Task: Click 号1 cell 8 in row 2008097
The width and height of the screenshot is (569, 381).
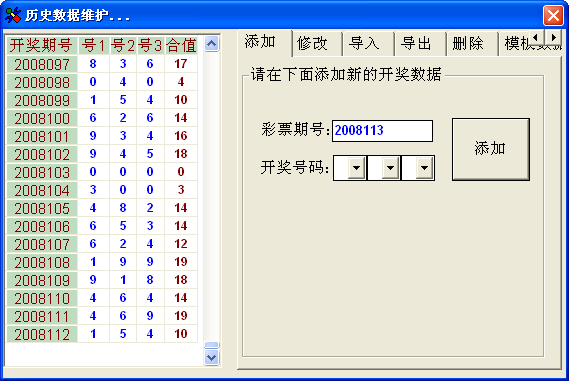Action: tap(93, 64)
